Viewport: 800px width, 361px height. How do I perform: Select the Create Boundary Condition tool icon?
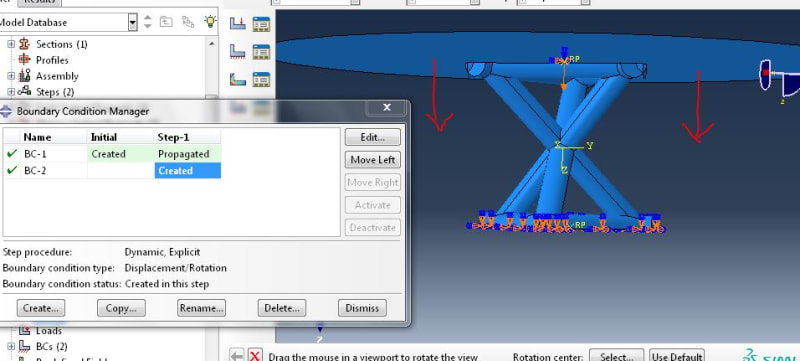point(238,51)
